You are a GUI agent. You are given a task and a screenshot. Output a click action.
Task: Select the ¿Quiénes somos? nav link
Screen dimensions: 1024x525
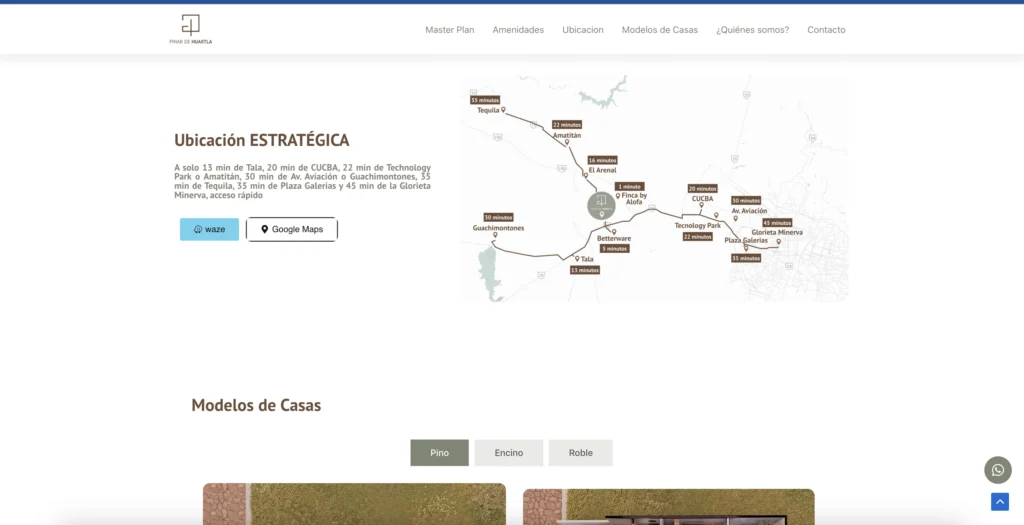(x=752, y=30)
